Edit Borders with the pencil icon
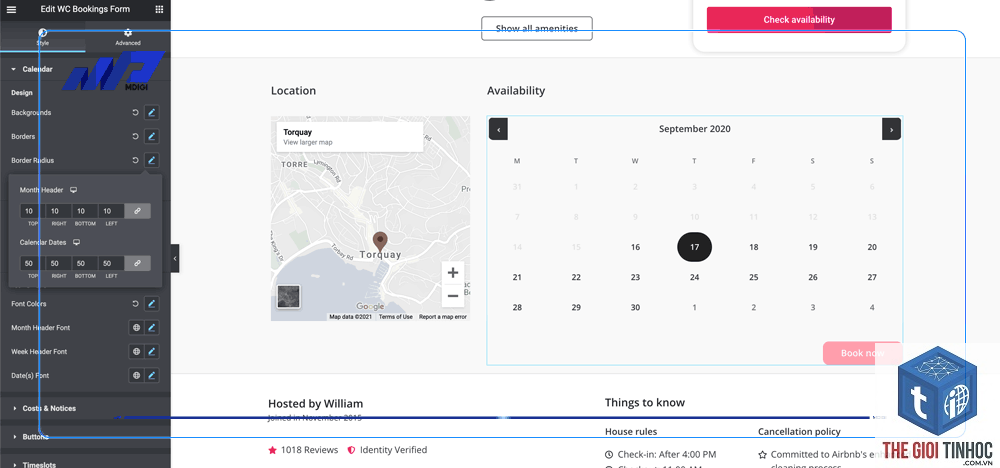Viewport: 1000px width, 468px height. click(x=152, y=136)
